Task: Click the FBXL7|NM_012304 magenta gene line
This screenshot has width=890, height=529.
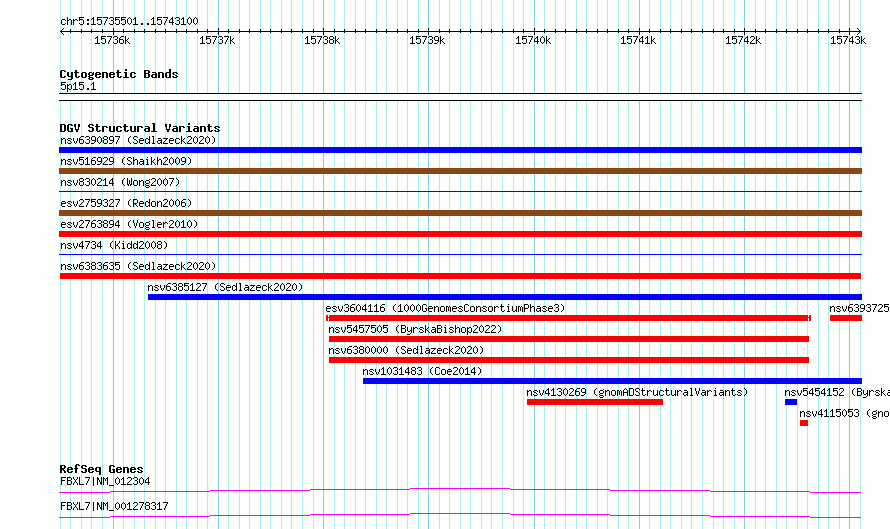Action: 460,490
